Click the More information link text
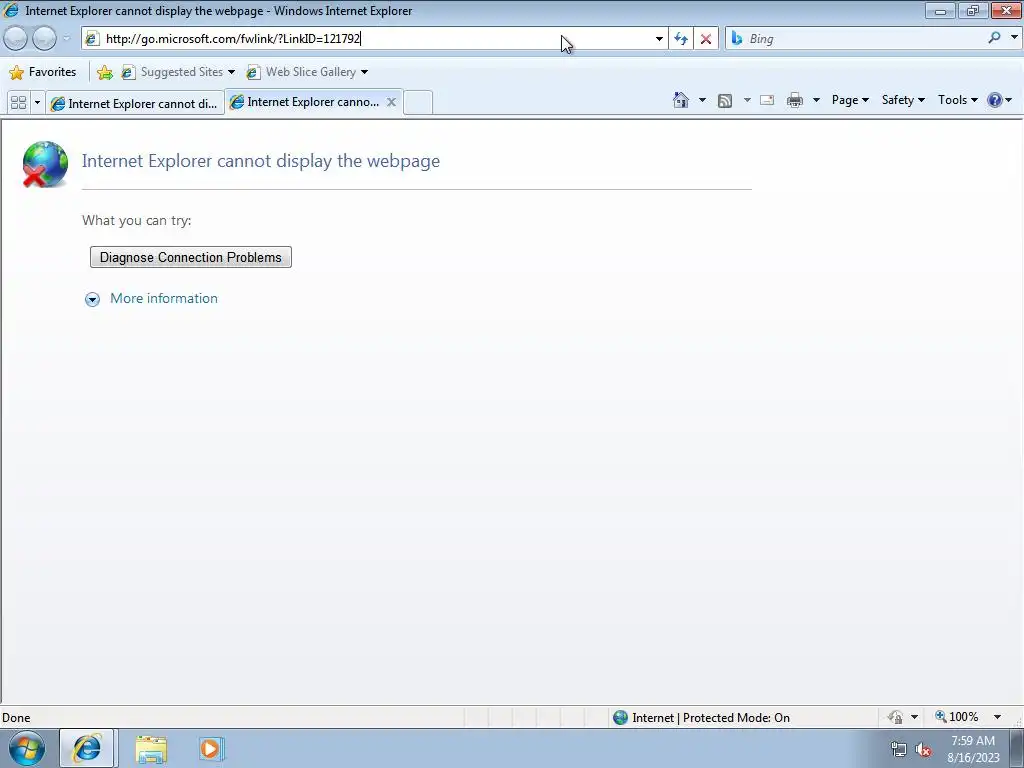 point(164,298)
